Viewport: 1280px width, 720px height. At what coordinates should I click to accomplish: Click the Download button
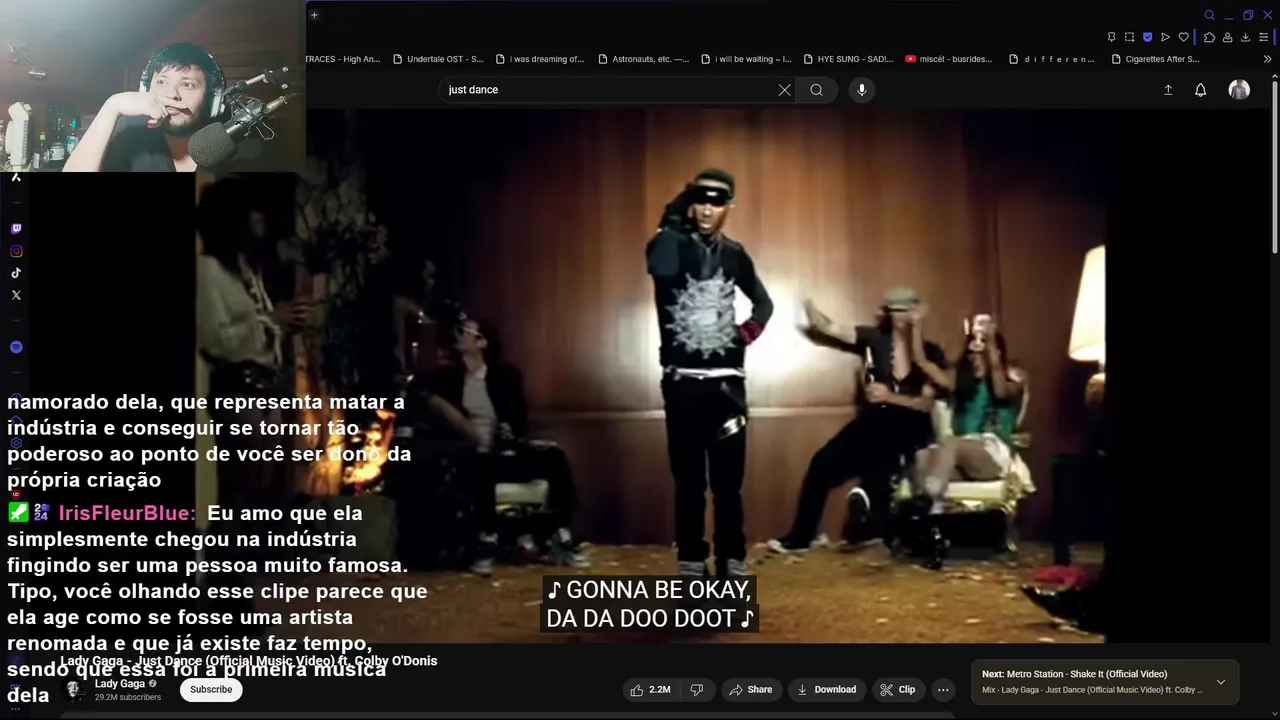[x=827, y=689]
